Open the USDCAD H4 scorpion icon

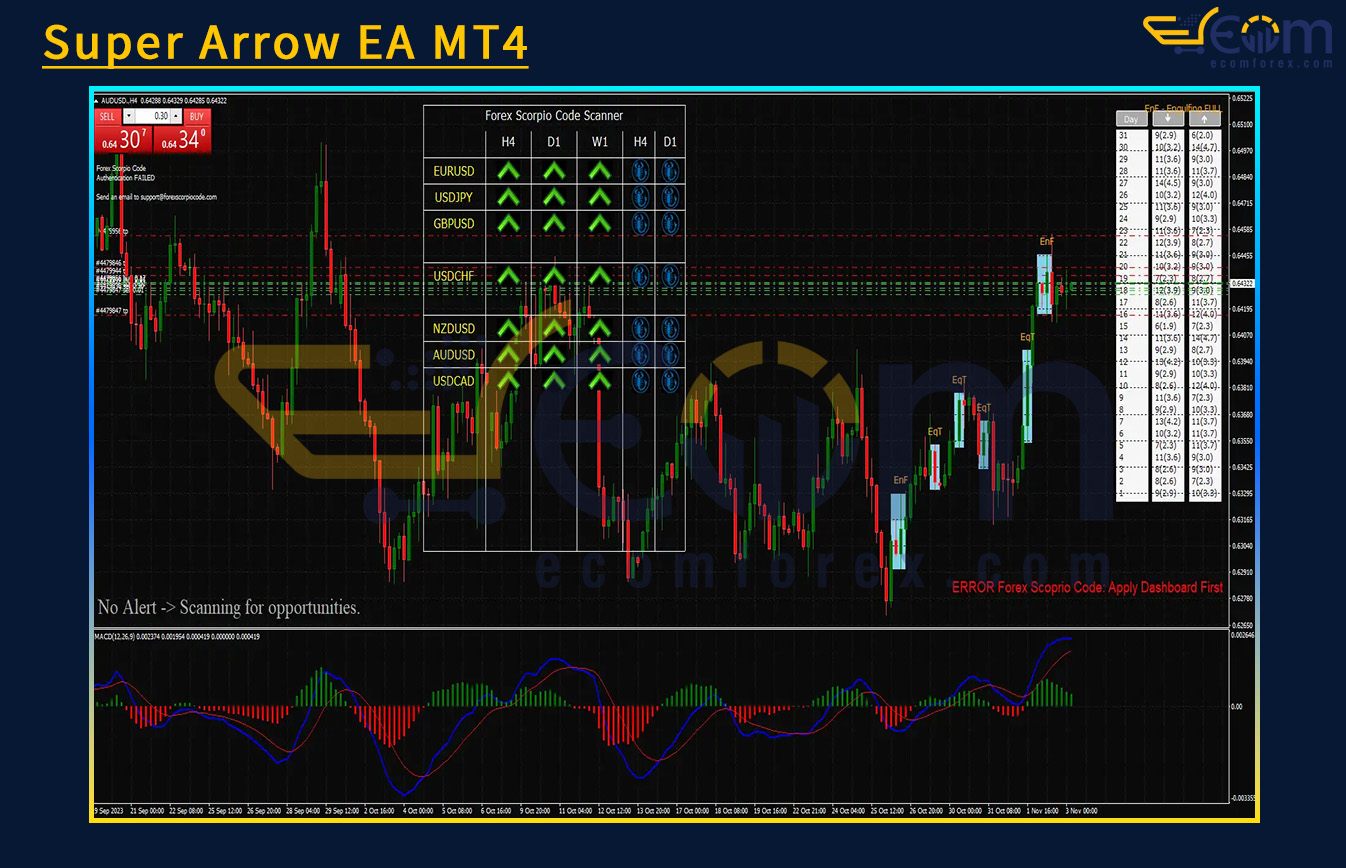(x=640, y=380)
